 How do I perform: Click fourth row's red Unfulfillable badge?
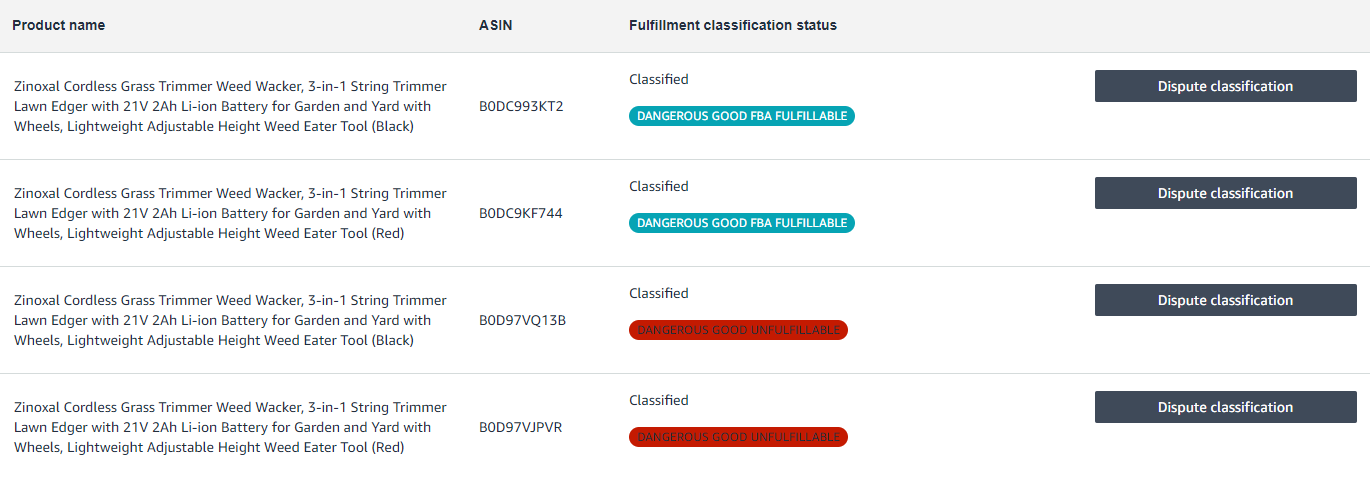point(738,437)
